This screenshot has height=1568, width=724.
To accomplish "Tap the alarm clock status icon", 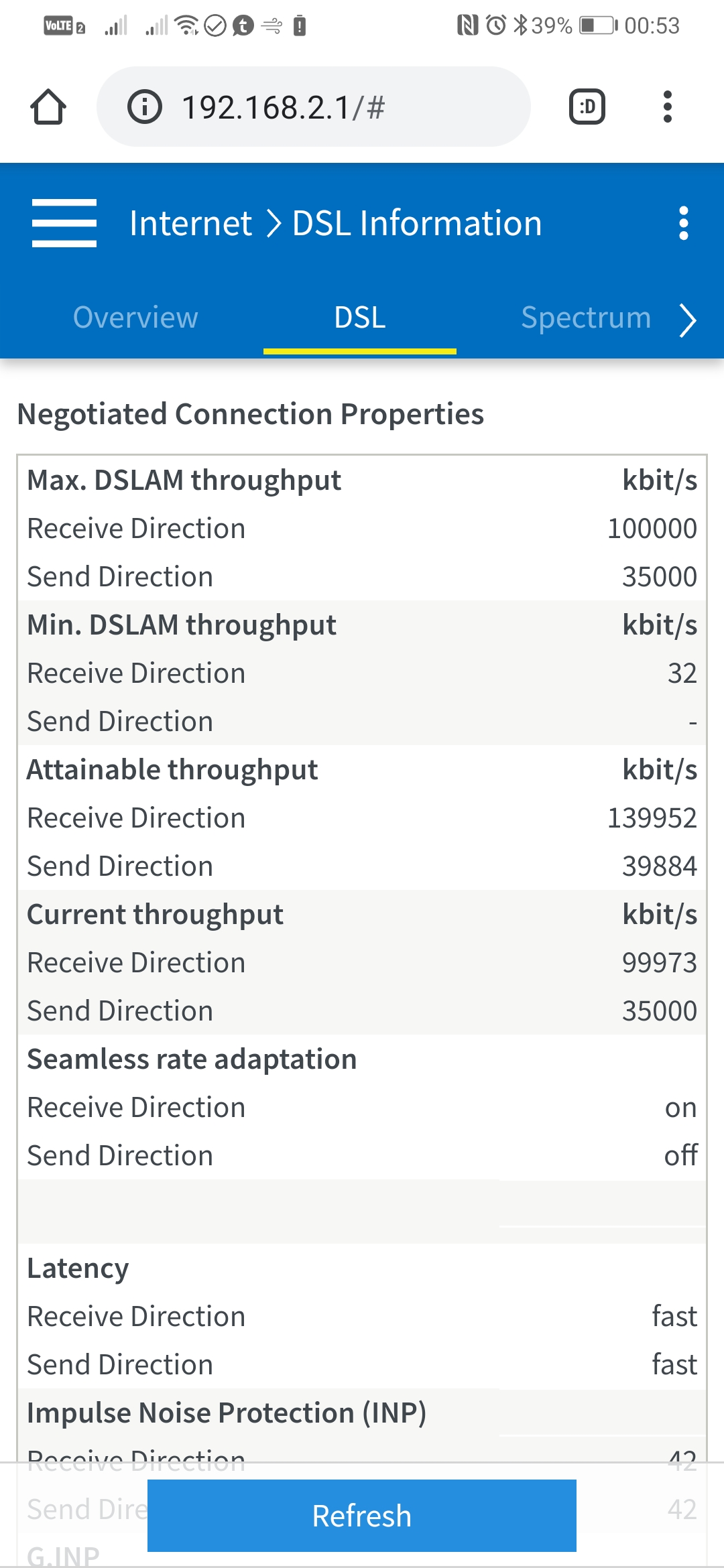I will tap(496, 25).
